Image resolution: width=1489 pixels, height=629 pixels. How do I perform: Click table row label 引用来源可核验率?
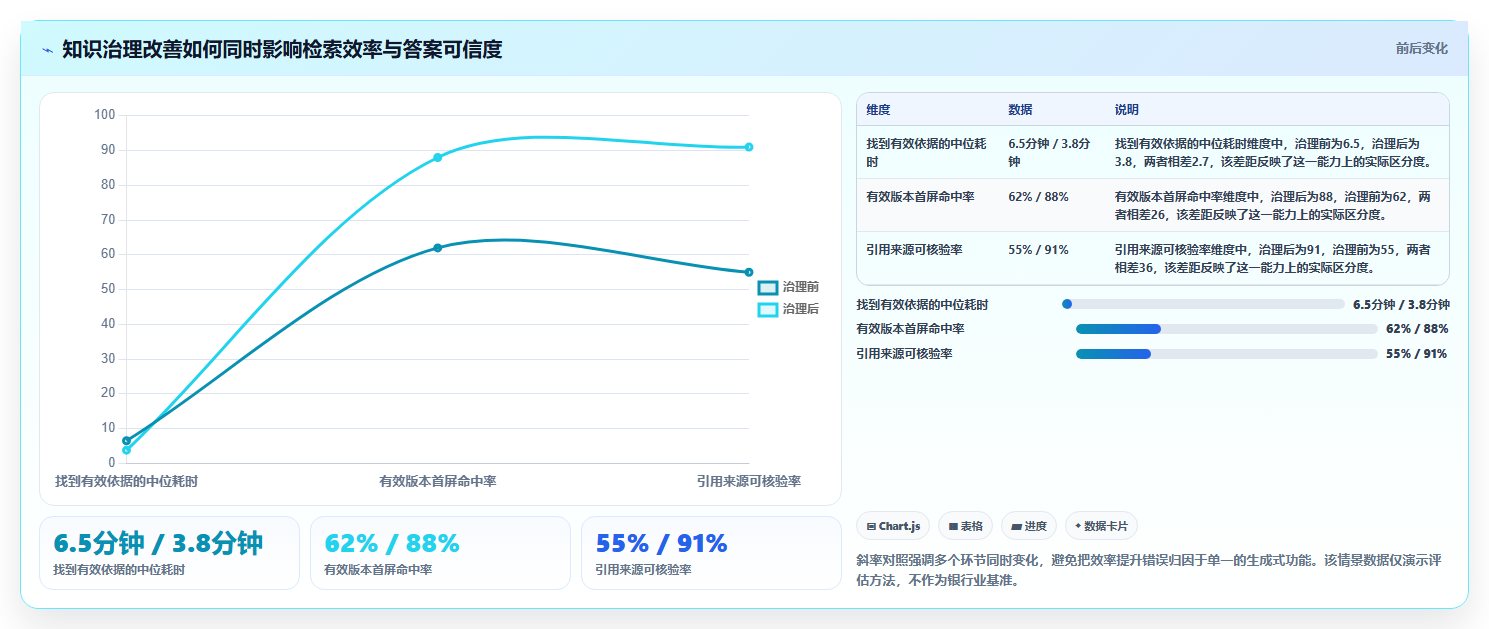[x=914, y=250]
